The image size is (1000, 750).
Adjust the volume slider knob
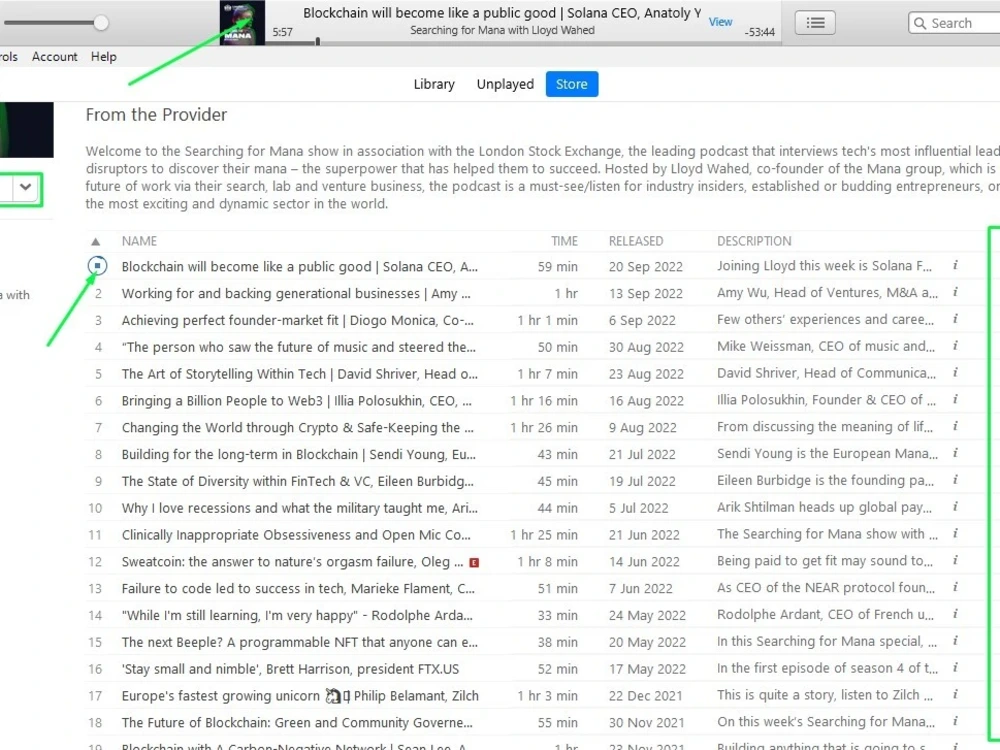point(101,23)
